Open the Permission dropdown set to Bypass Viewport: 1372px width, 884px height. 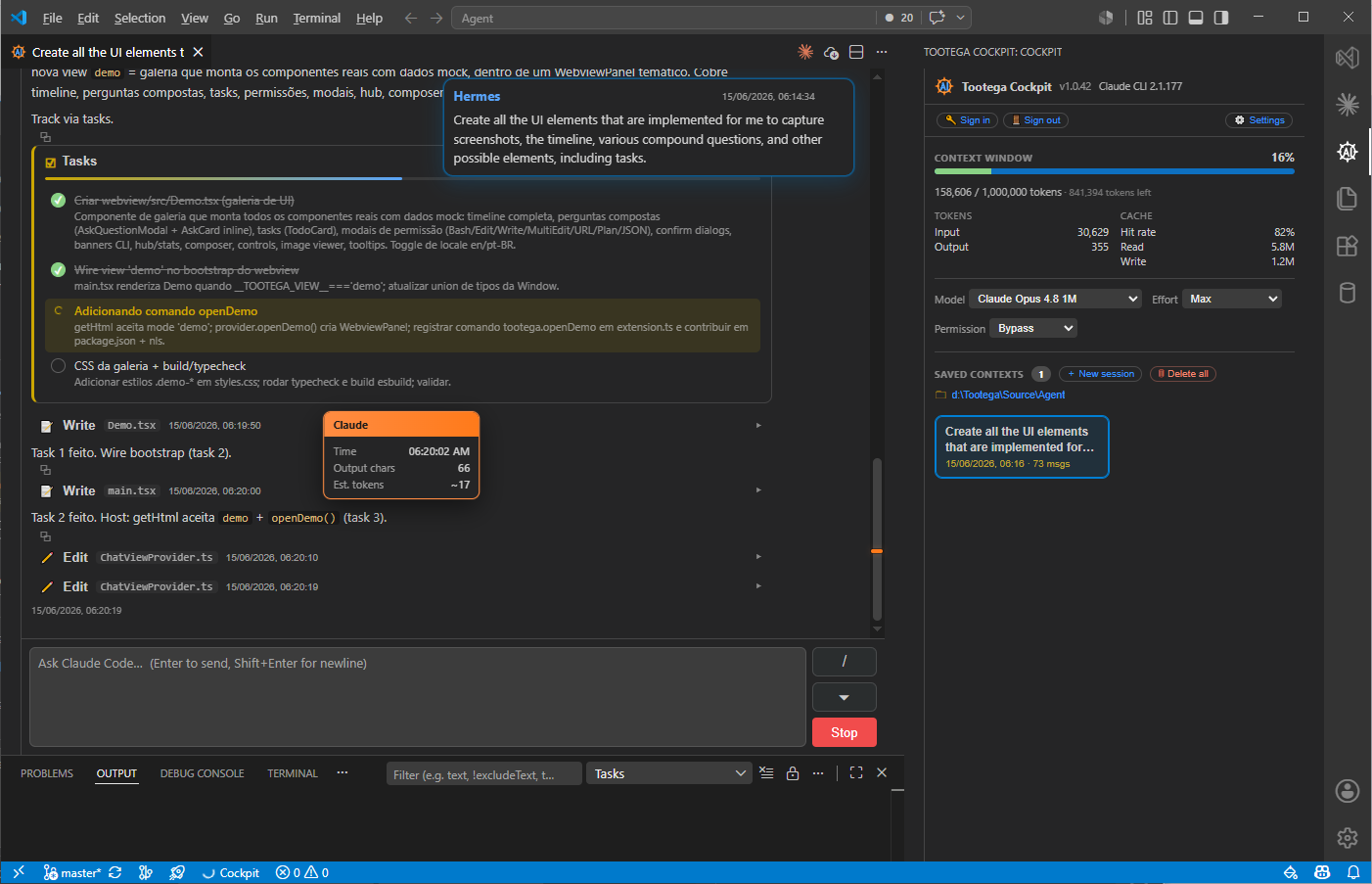pyautogui.click(x=1033, y=328)
